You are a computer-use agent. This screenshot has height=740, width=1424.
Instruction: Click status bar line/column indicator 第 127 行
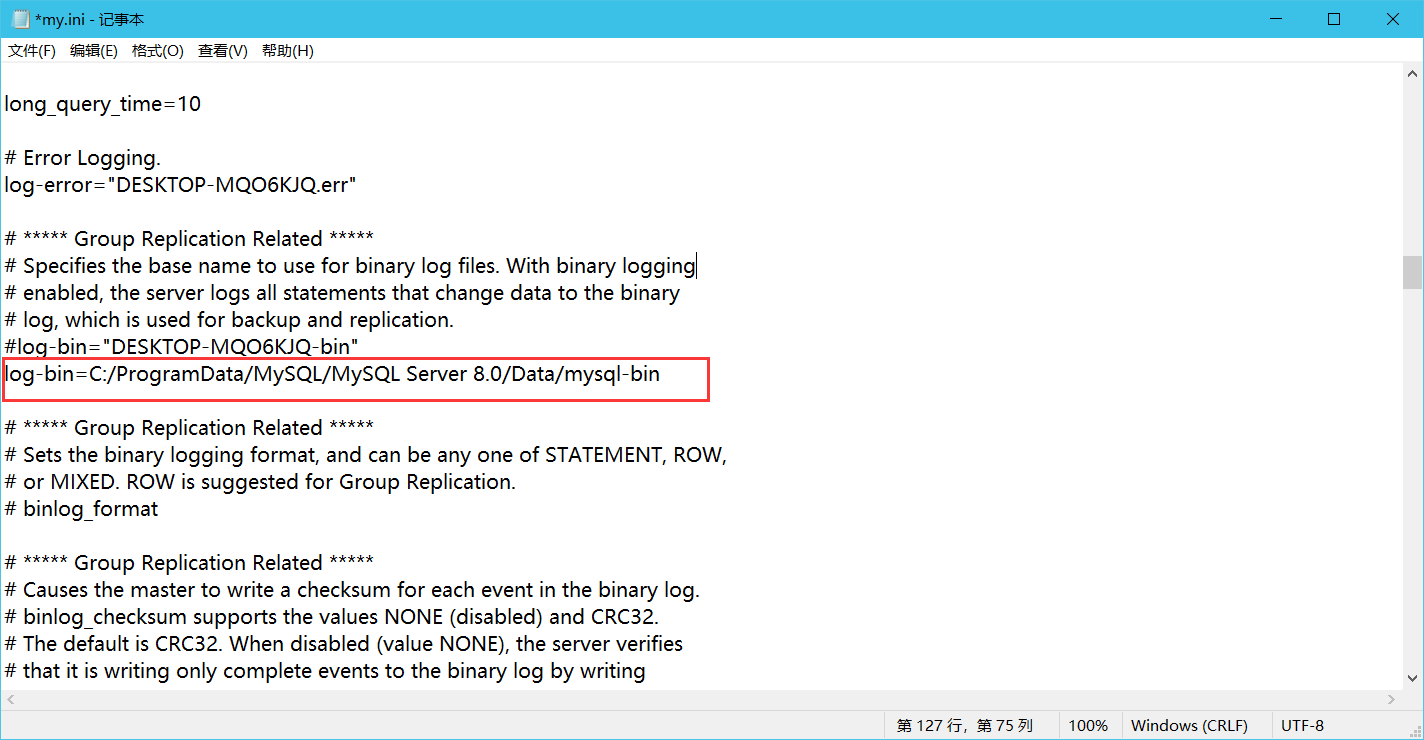tap(964, 726)
